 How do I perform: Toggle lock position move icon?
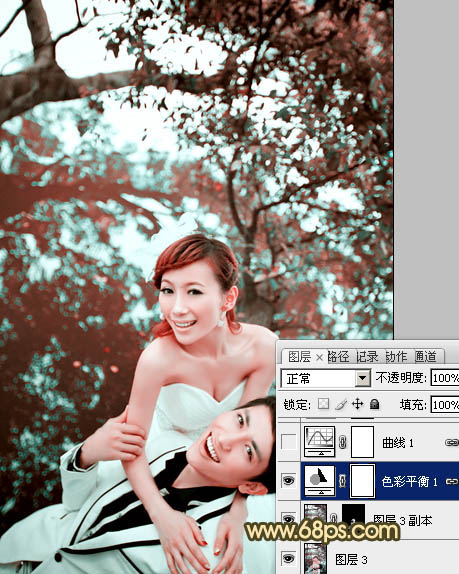pyautogui.click(x=357, y=404)
